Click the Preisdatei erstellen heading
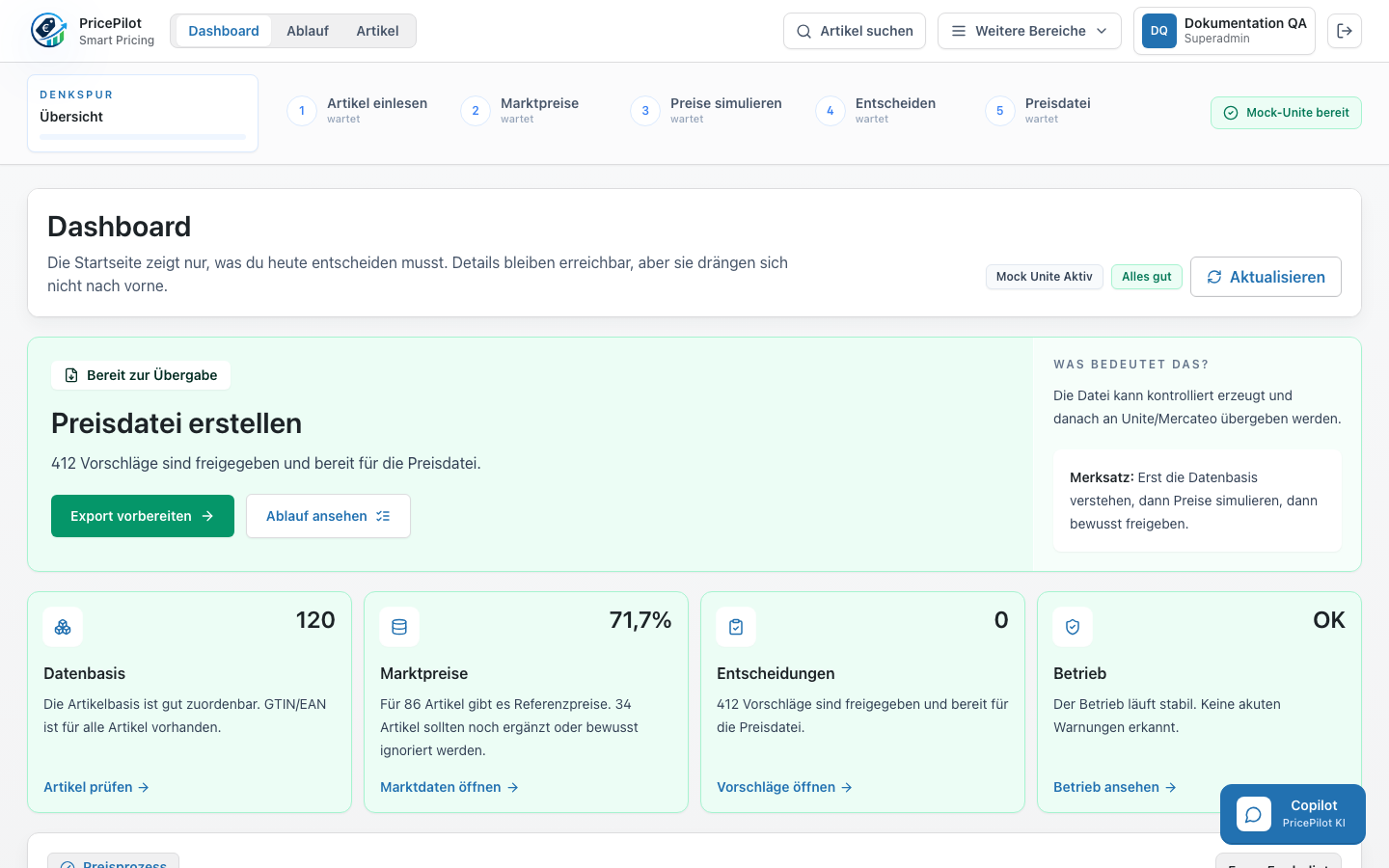This screenshot has height=868, width=1389. point(177,423)
